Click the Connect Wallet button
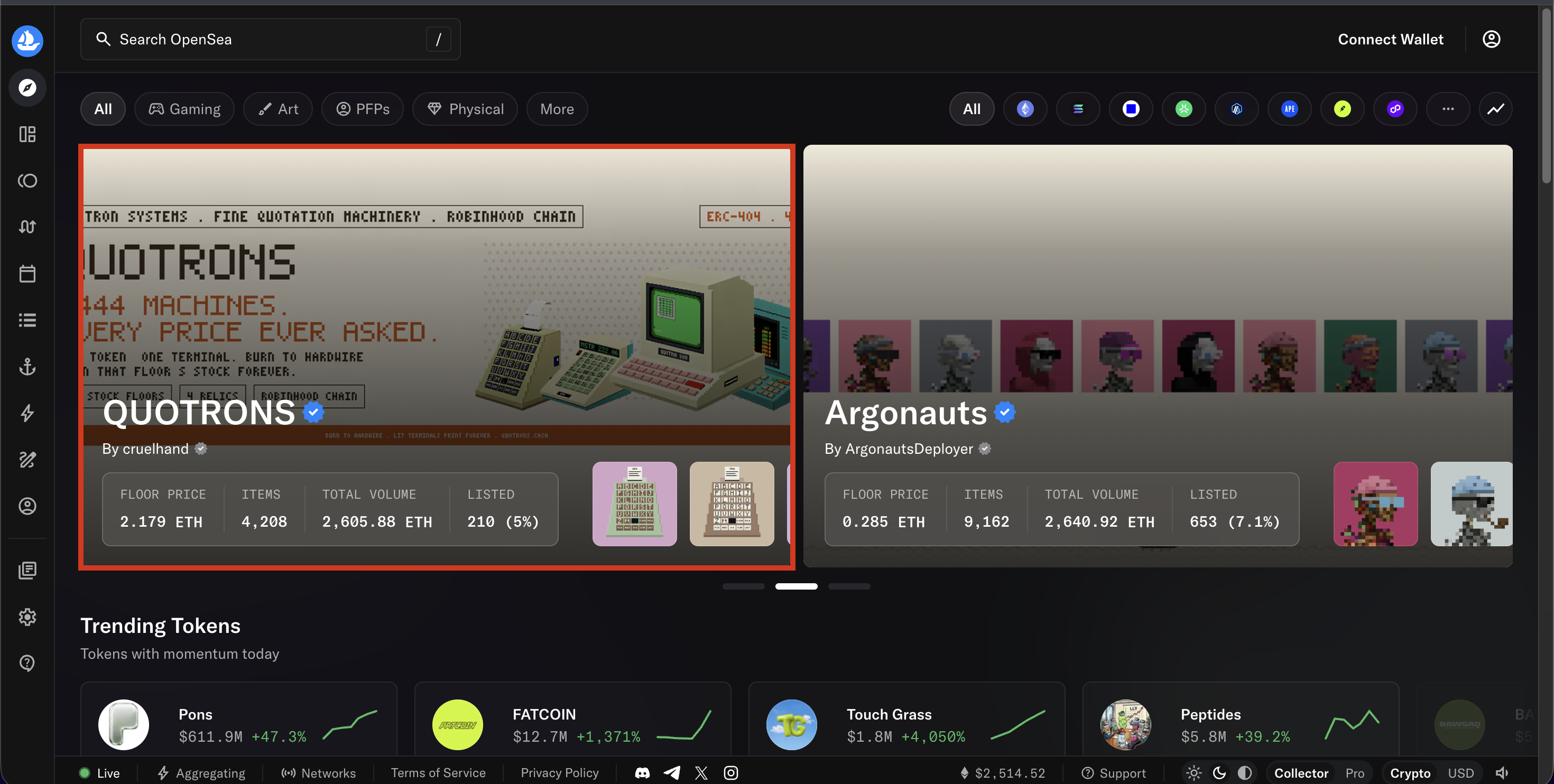The width and height of the screenshot is (1554, 784). tap(1391, 39)
